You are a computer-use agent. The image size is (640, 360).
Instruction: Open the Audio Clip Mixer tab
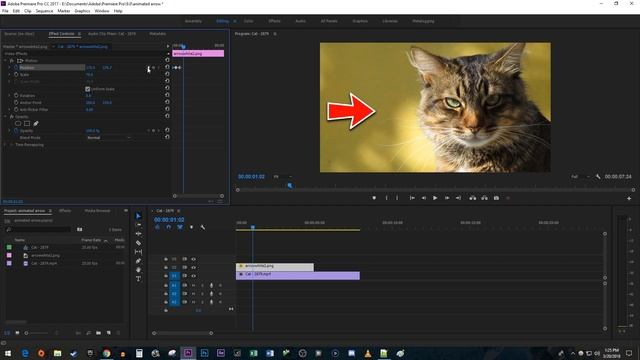pos(112,34)
